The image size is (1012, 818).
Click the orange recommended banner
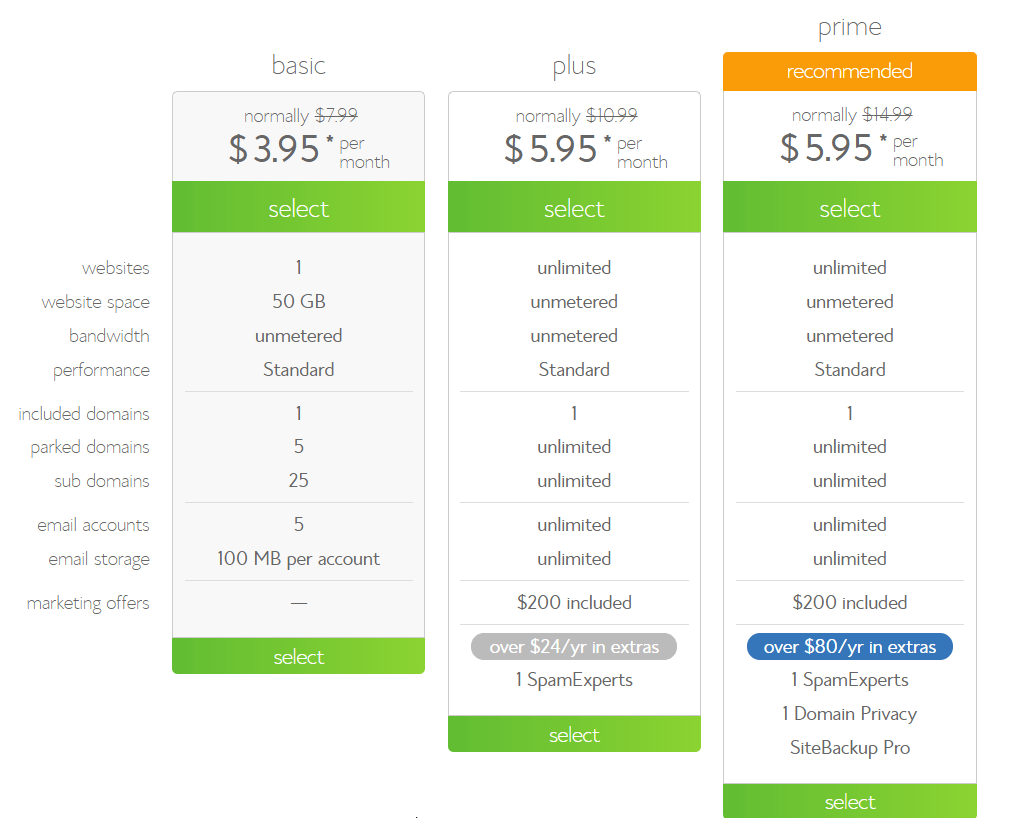[x=849, y=71]
